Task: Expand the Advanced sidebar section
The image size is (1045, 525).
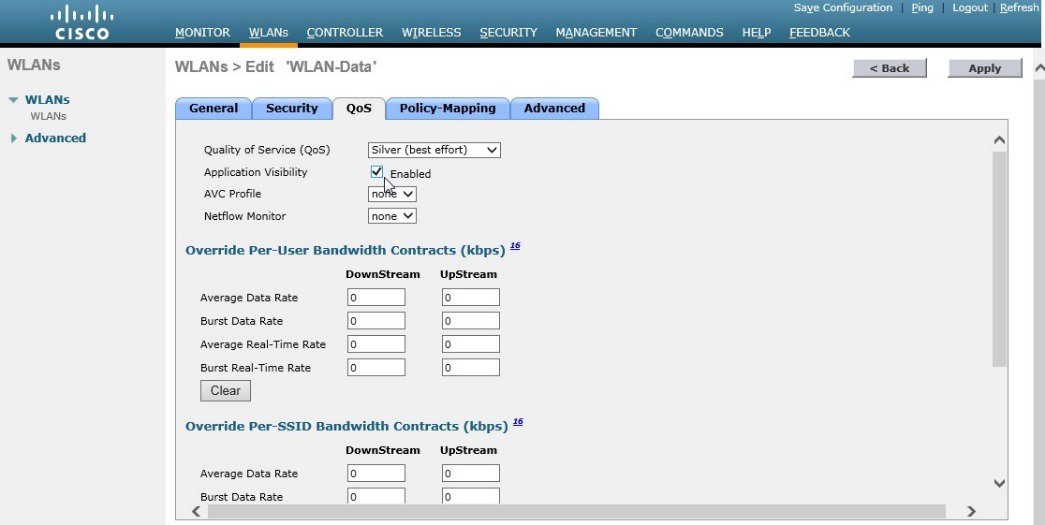Action: click(x=13, y=138)
